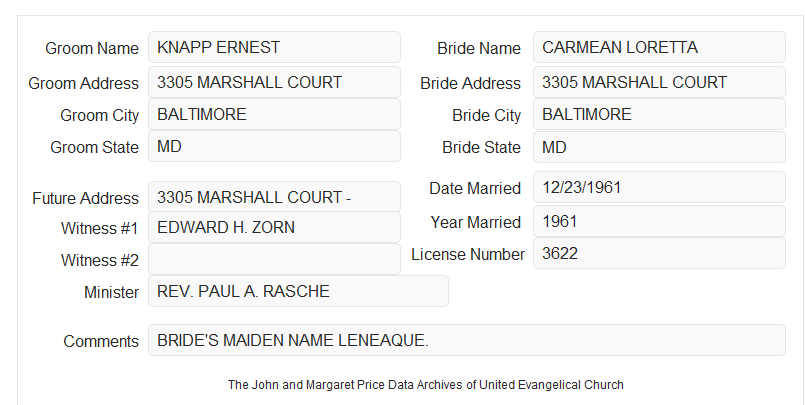This screenshot has width=805, height=405.
Task: Click the Year Married field
Action: click(x=659, y=221)
